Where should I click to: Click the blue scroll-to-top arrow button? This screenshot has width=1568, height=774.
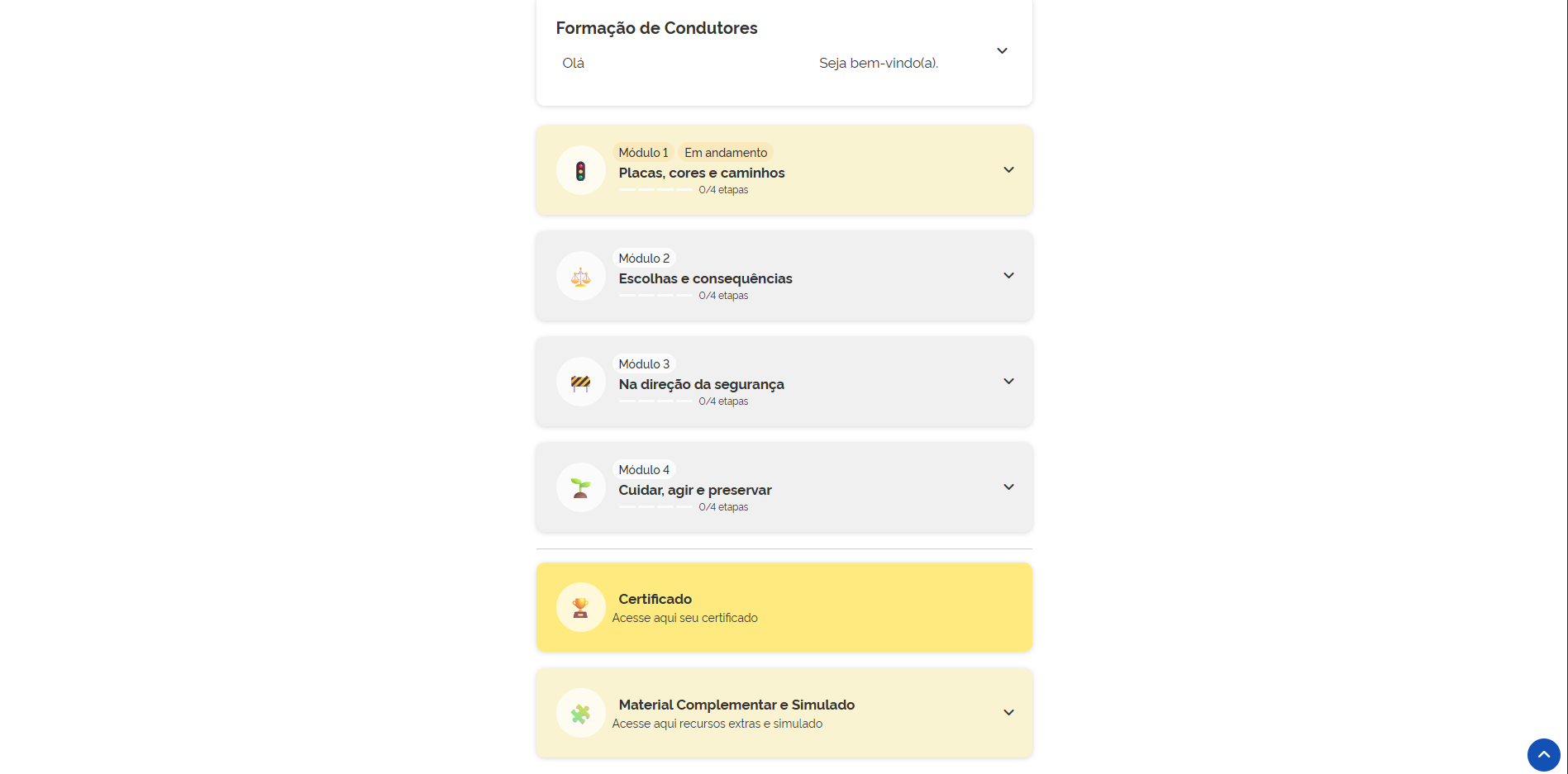coord(1543,754)
